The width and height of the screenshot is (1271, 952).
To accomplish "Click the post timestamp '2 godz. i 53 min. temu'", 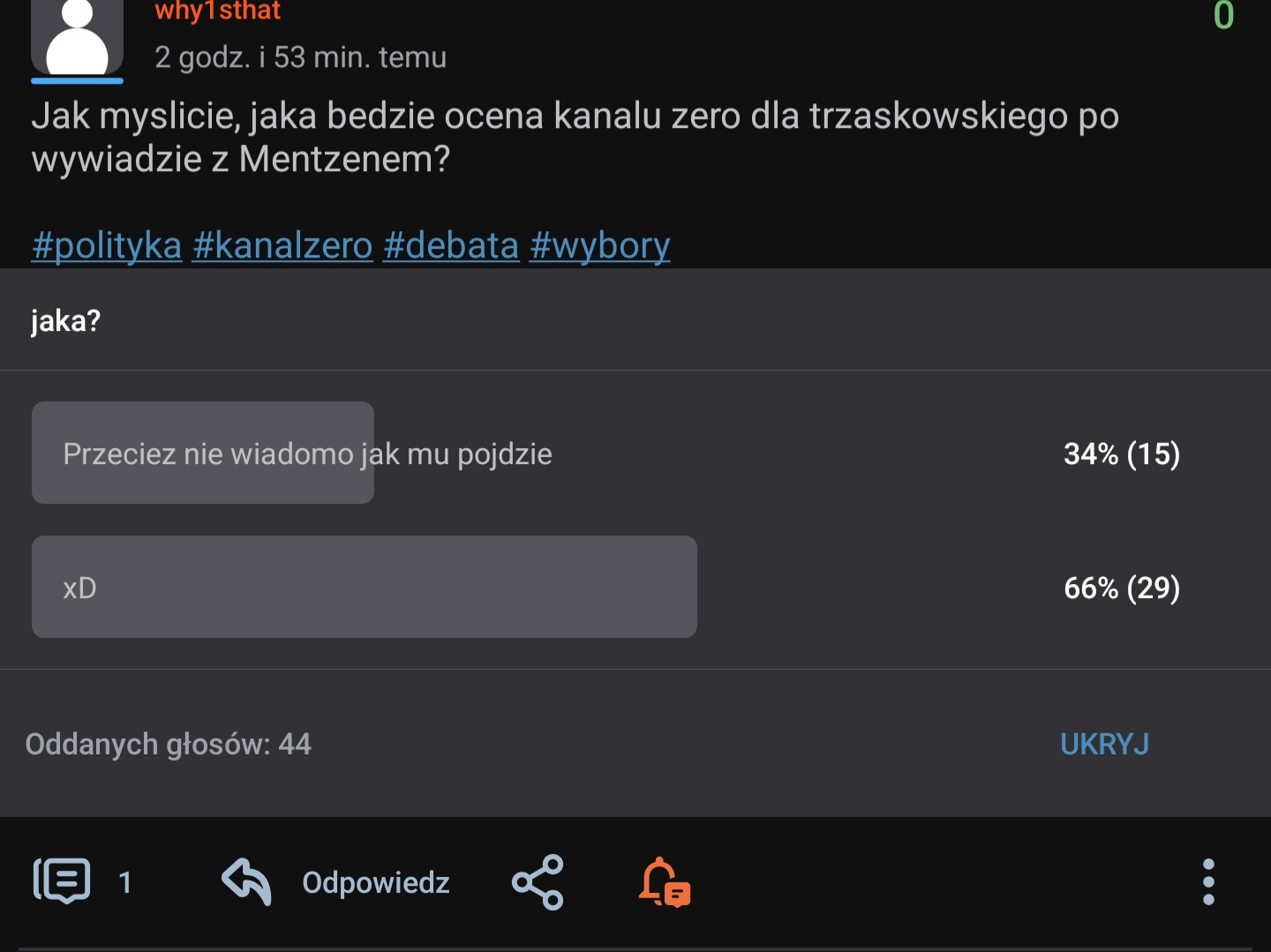I will pos(300,57).
